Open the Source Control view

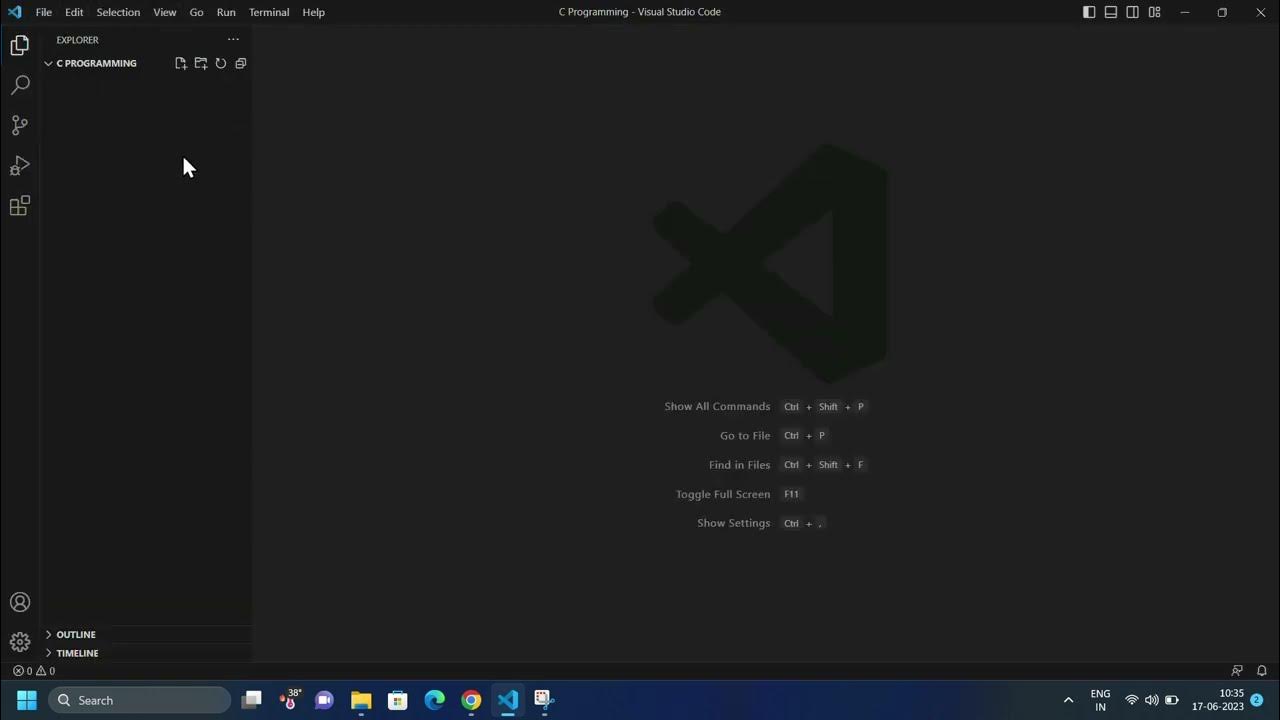(x=20, y=125)
